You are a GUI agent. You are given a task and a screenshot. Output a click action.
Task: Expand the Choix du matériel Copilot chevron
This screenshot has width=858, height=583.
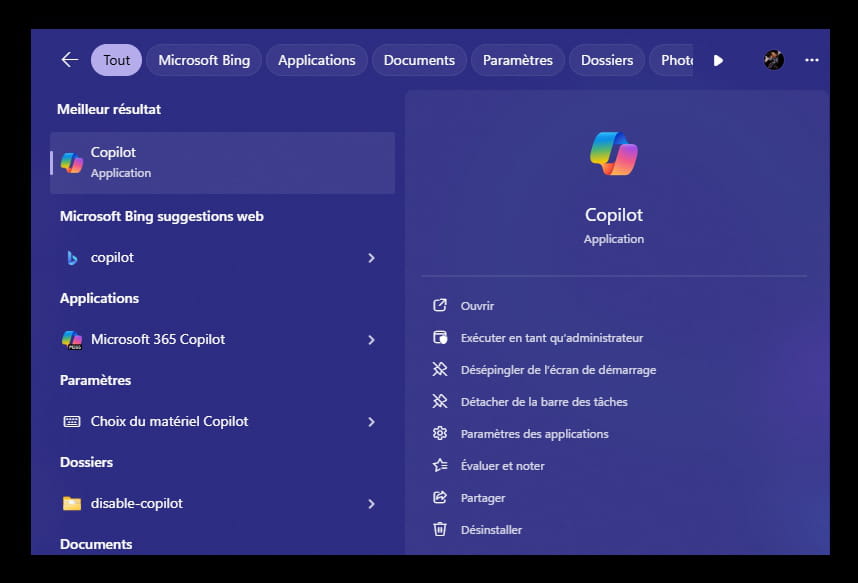coord(372,422)
